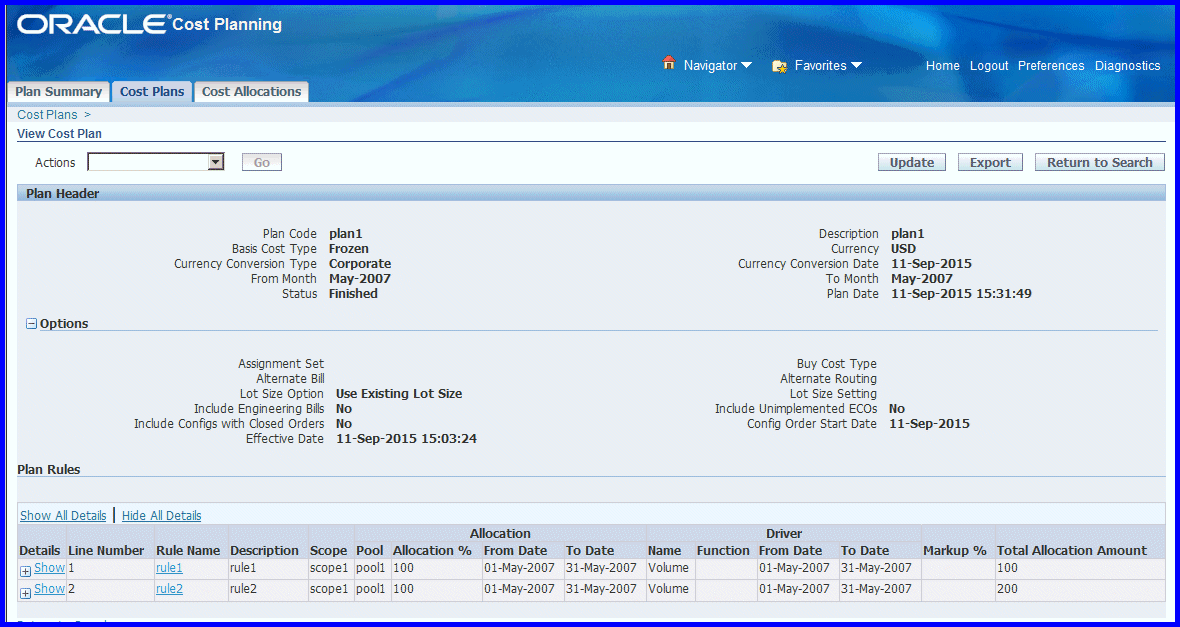1180x627 pixels.
Task: Click the Allocation % column header
Action: pyautogui.click(x=433, y=550)
